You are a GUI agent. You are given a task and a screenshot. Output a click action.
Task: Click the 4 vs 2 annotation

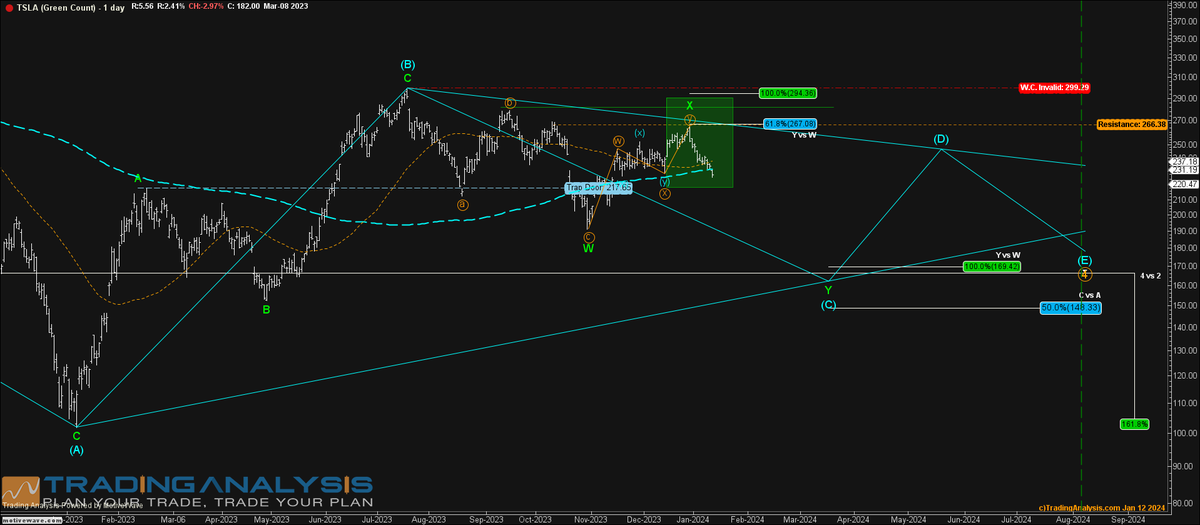1152,274
